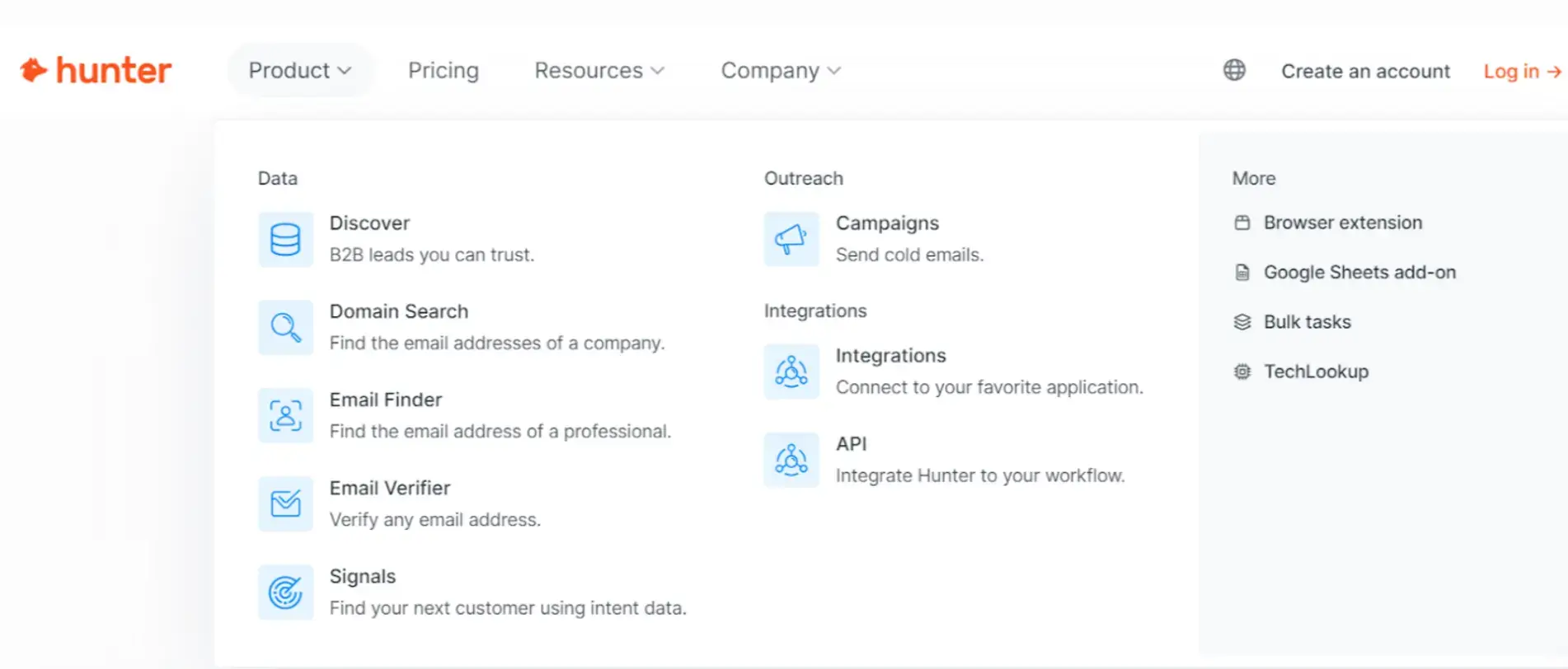Click "Send cold emails." description
The height and width of the screenshot is (669, 1568).
(x=910, y=255)
